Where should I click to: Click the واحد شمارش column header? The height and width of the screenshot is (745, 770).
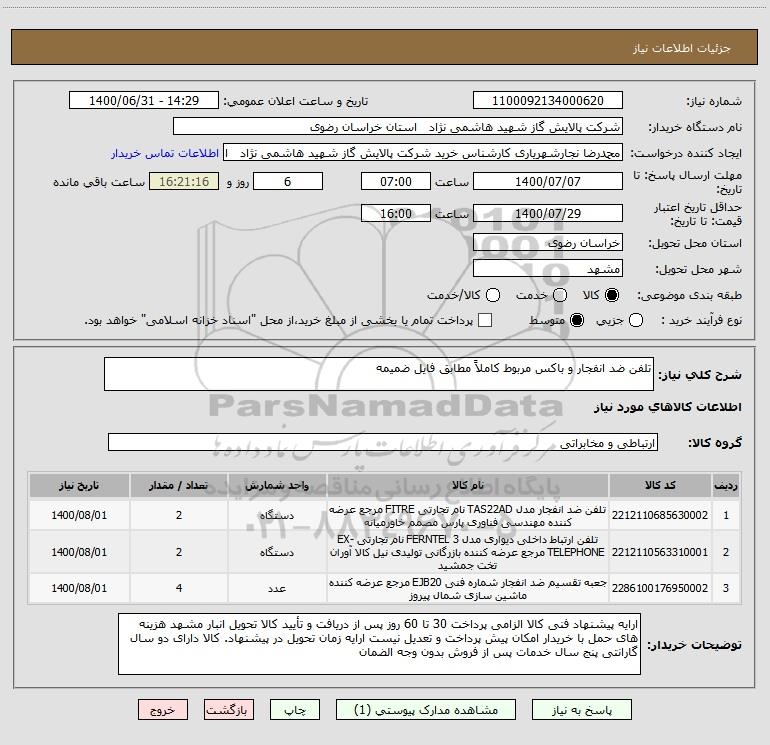click(x=277, y=485)
